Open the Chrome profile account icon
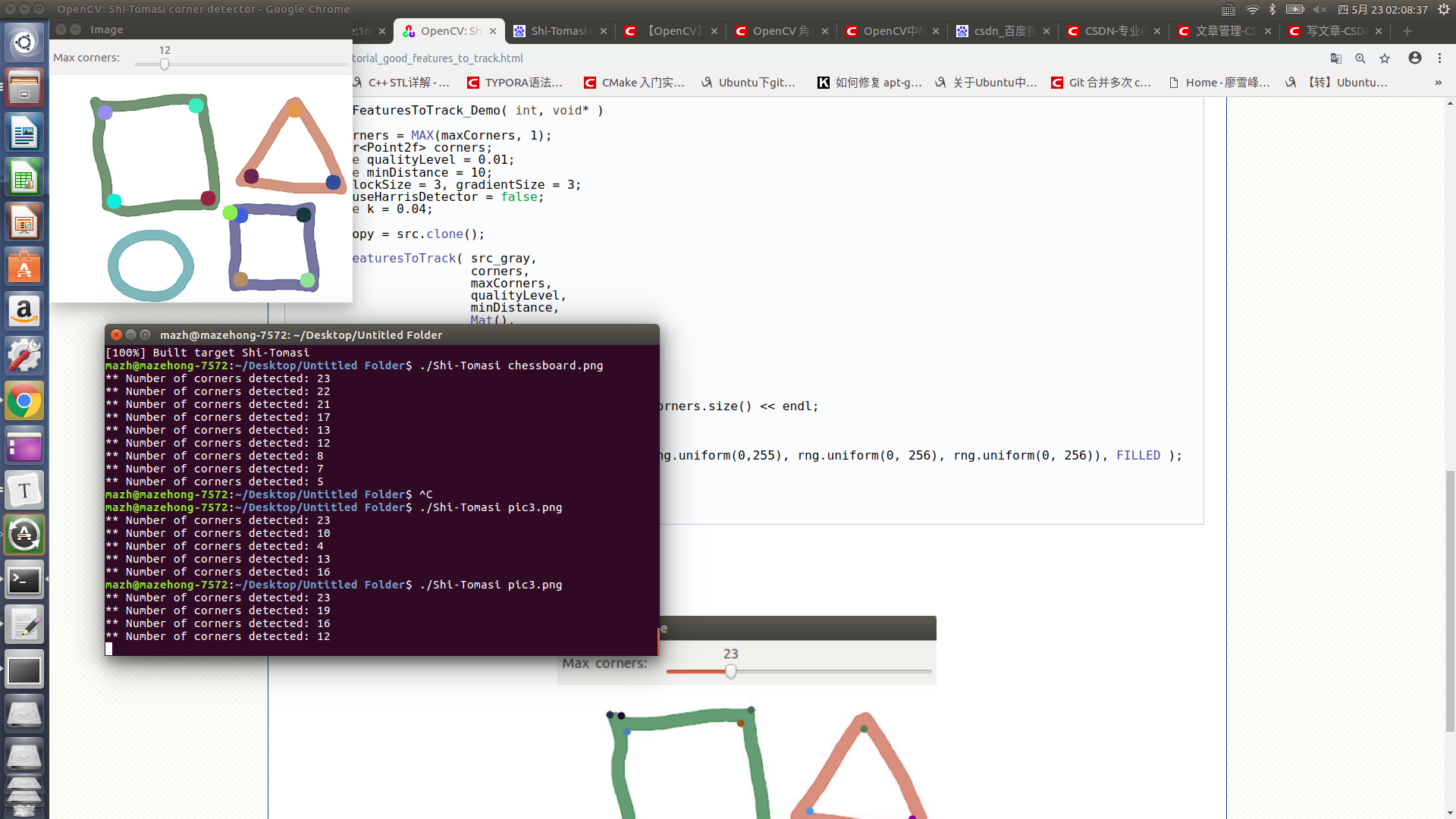 (1414, 58)
